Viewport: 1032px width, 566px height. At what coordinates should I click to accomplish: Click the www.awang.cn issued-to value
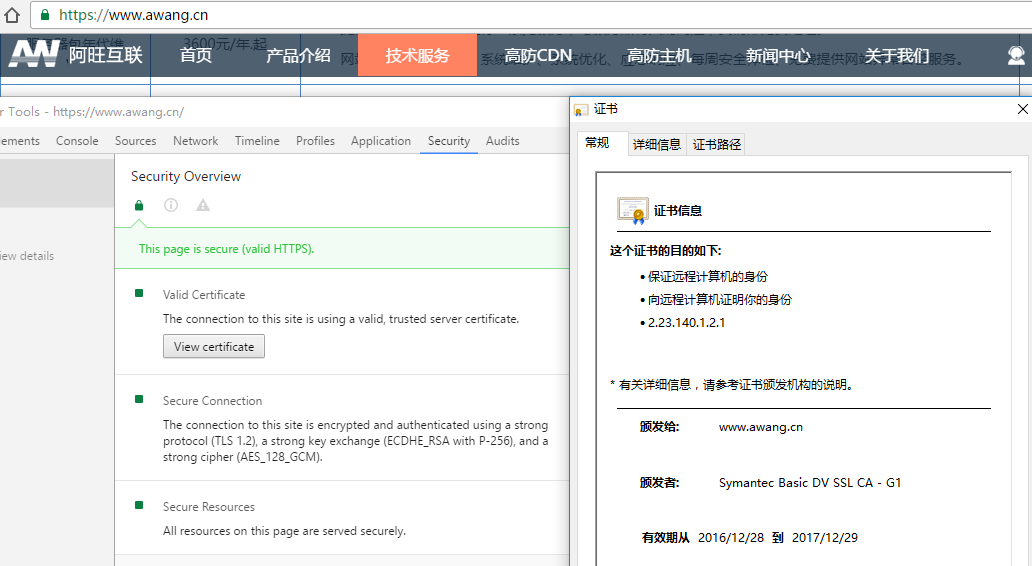(x=761, y=427)
